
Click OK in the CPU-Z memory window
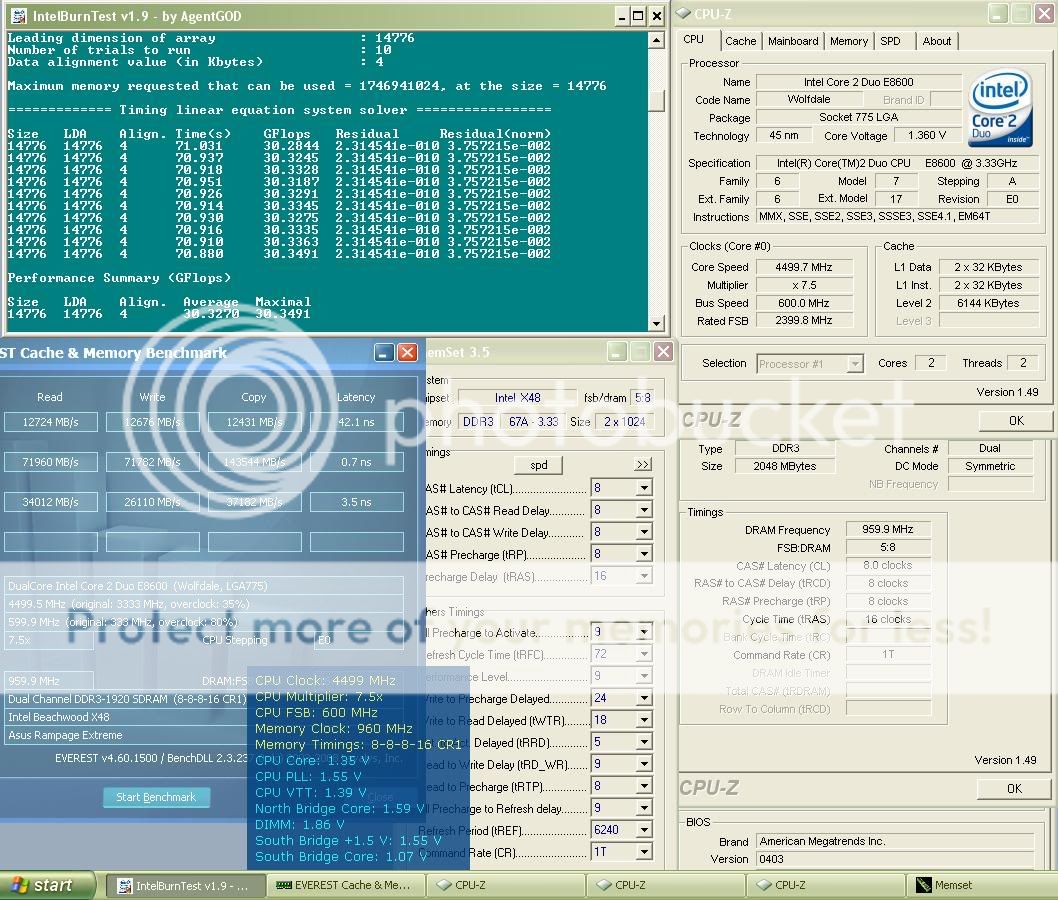[1014, 789]
